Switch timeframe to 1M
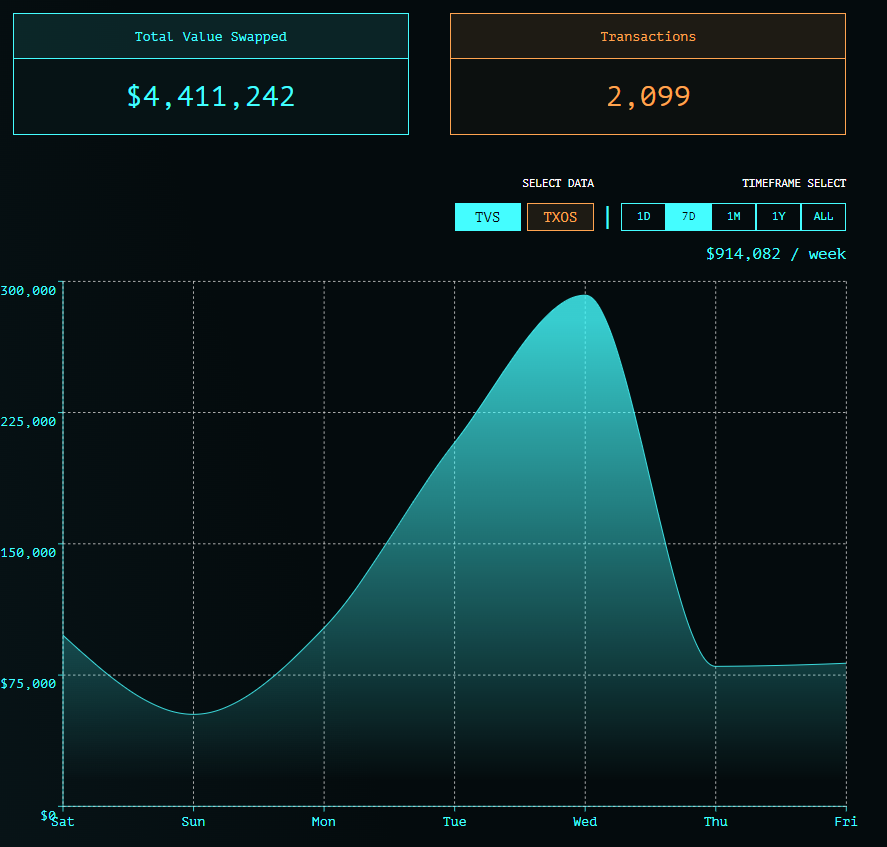 pyautogui.click(x=734, y=217)
